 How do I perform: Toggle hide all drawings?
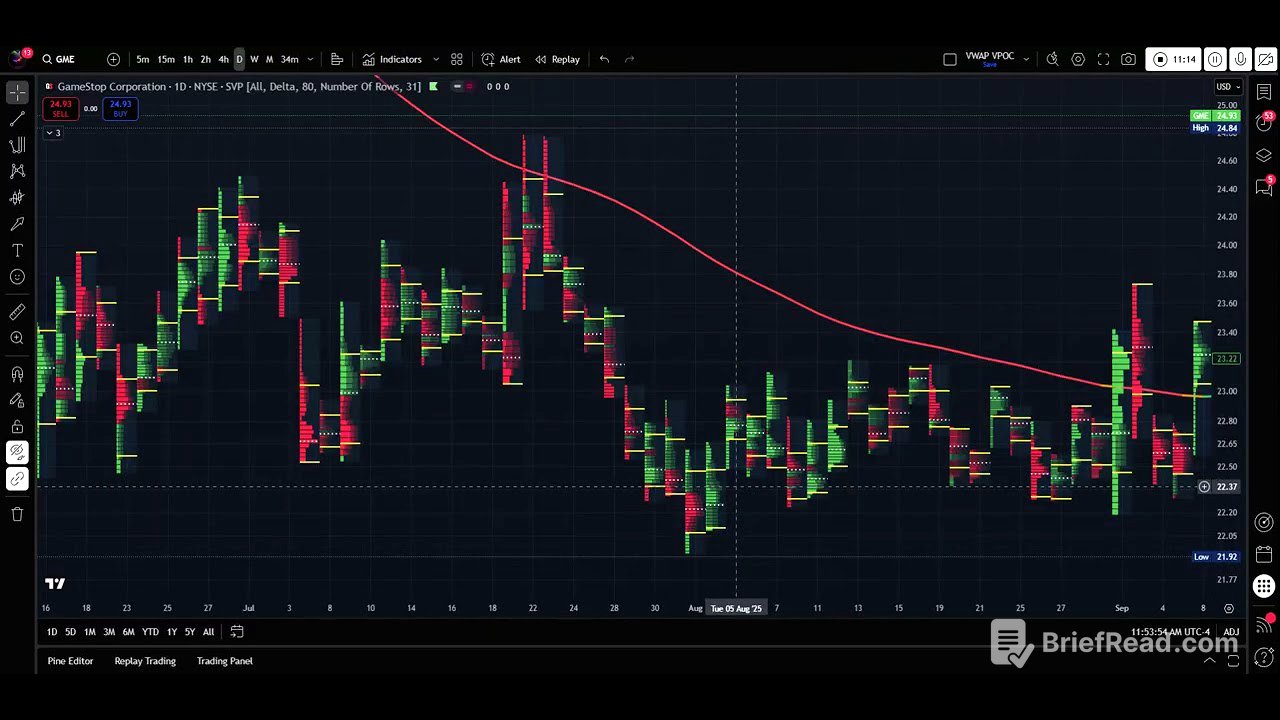pyautogui.click(x=17, y=452)
